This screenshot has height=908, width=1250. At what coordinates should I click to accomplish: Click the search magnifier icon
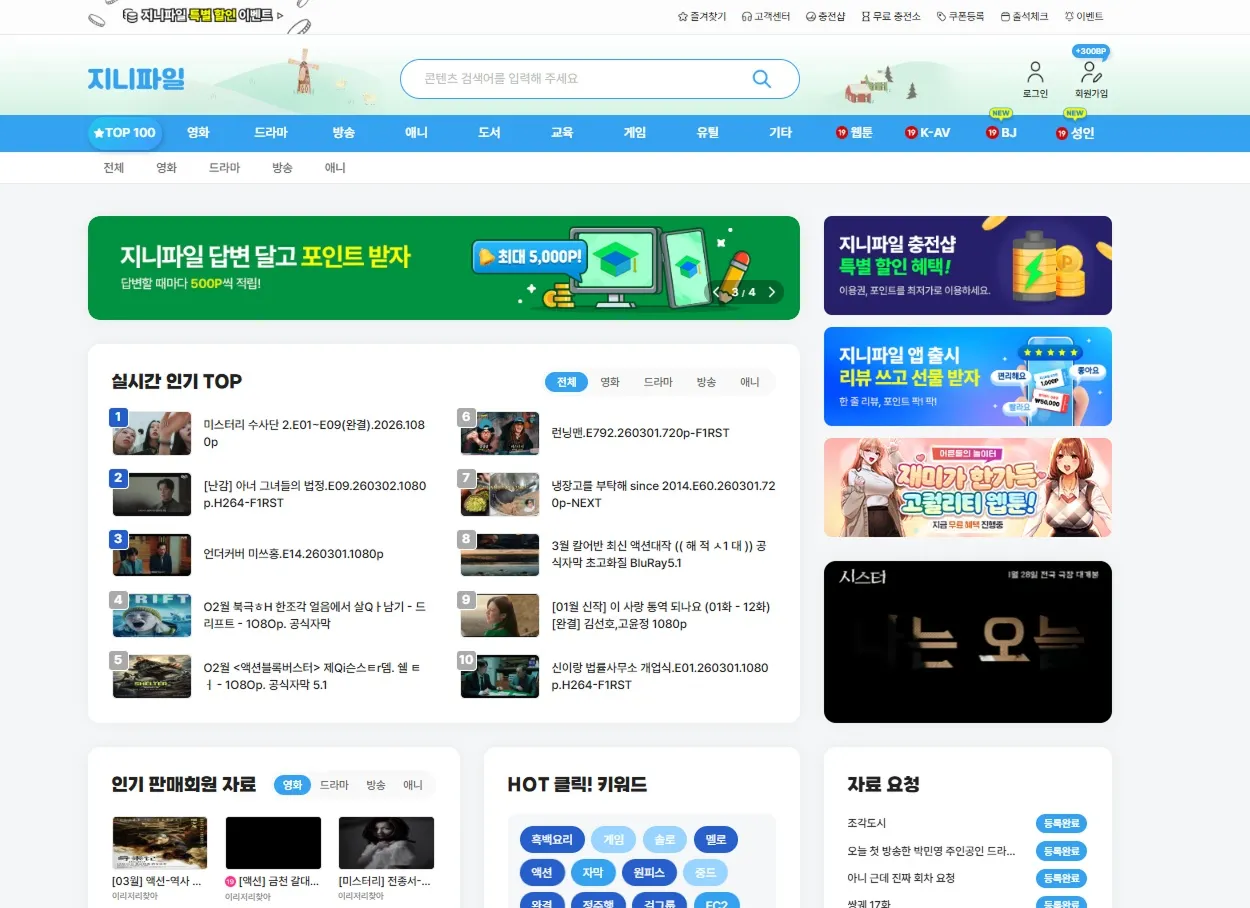761,79
